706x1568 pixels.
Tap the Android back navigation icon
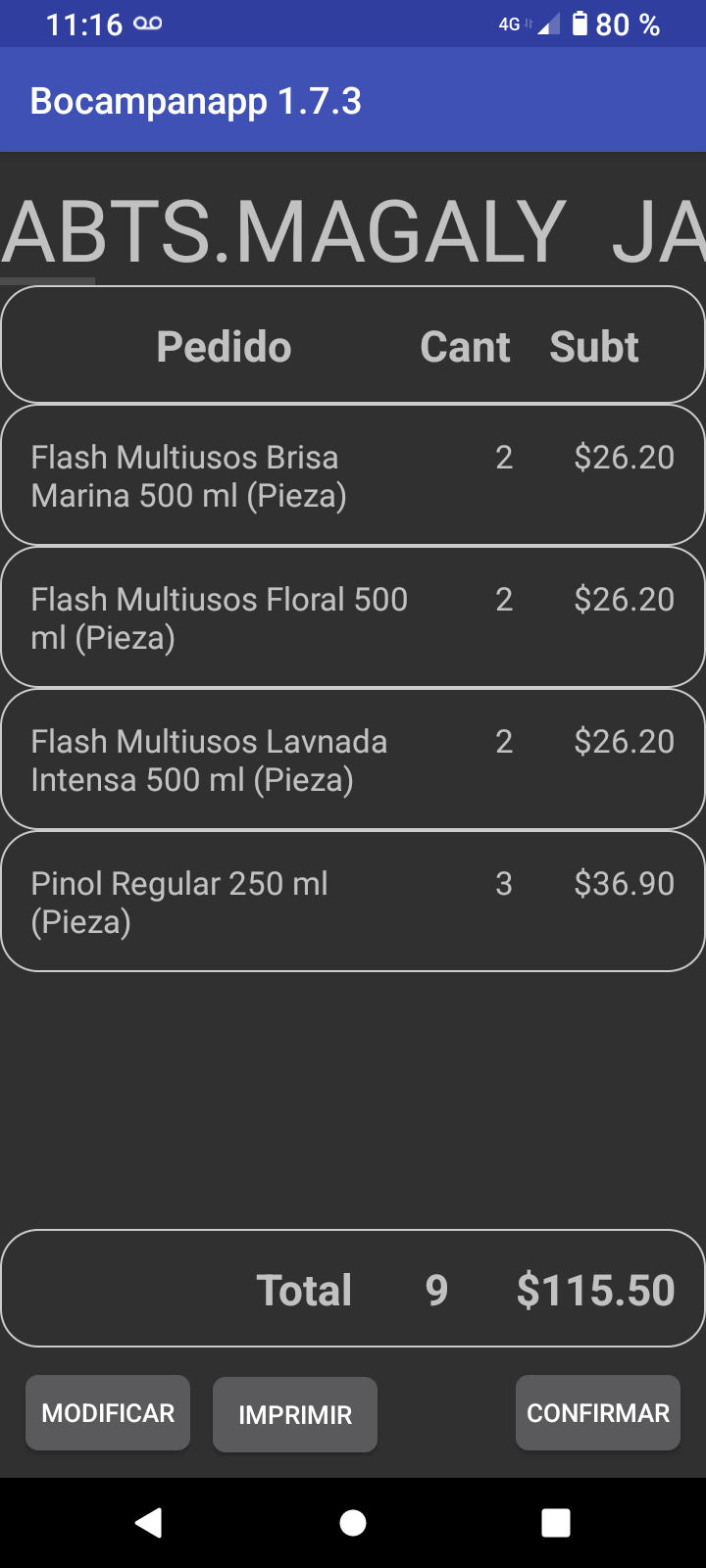click(149, 1522)
